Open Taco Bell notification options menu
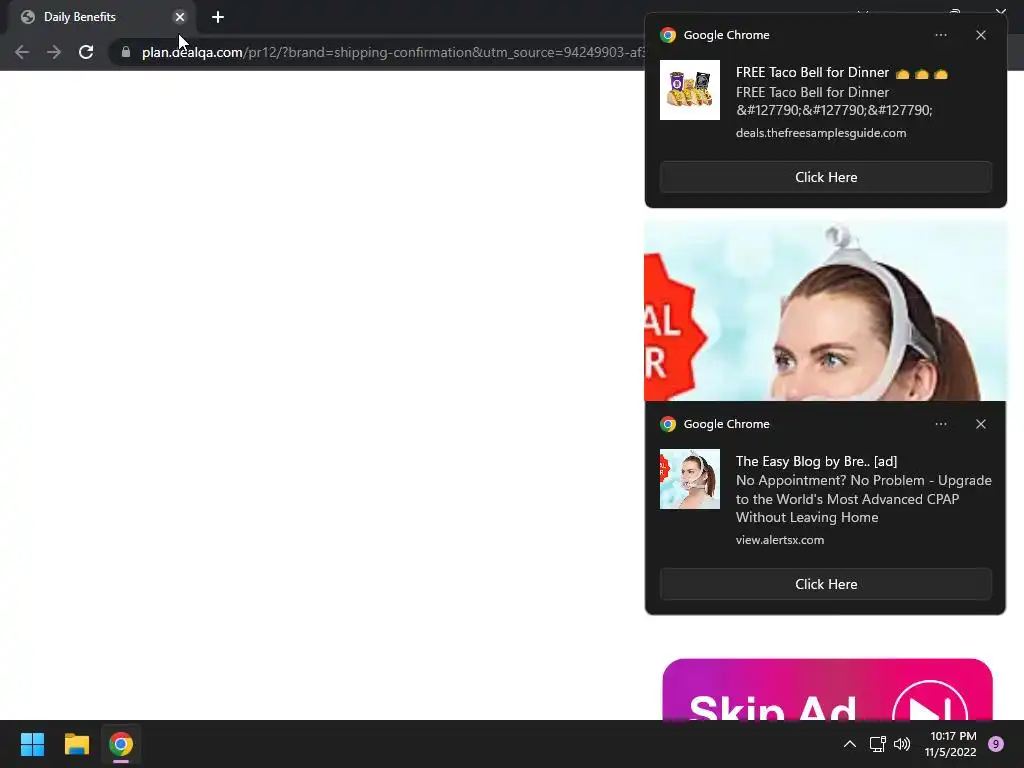1024x768 pixels. coord(940,35)
